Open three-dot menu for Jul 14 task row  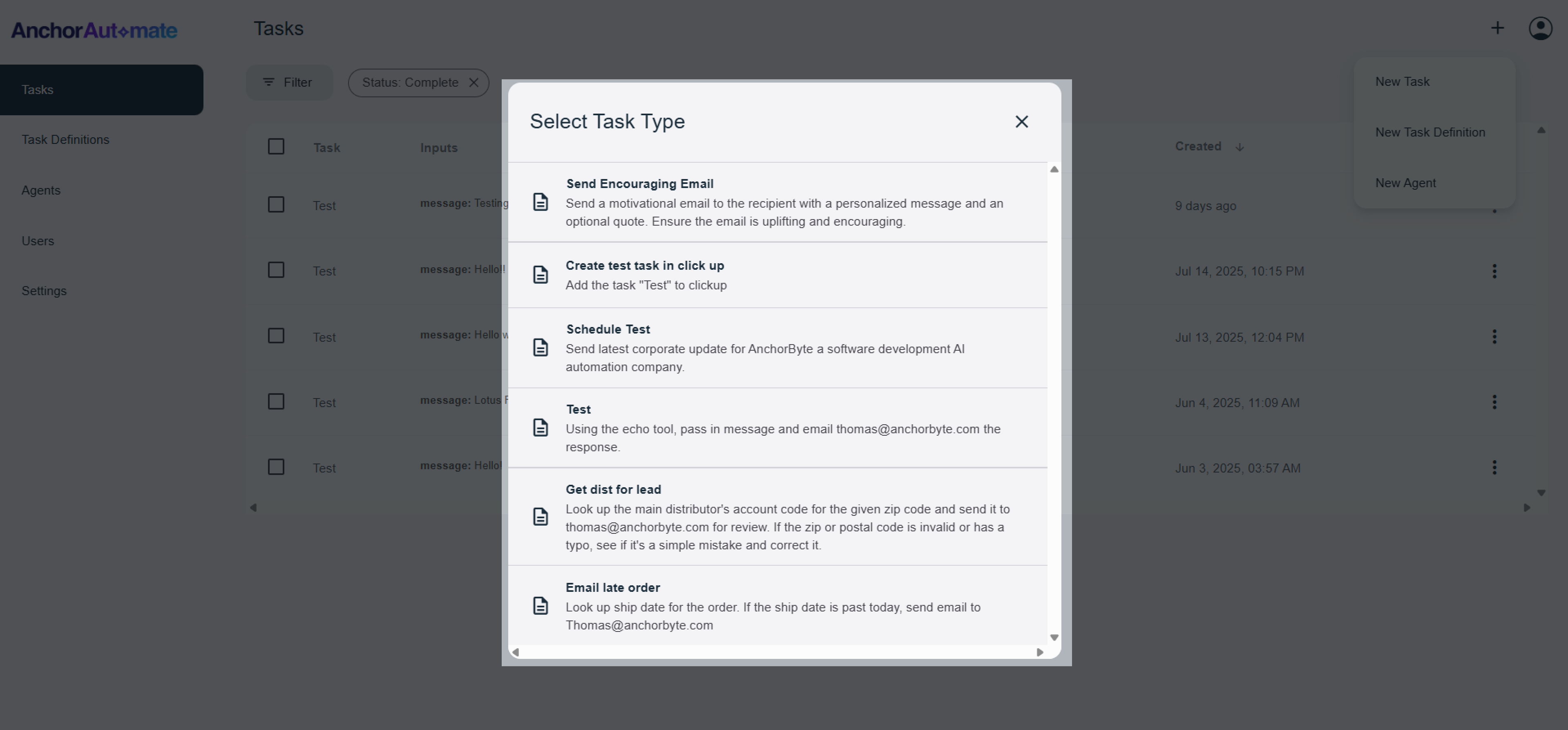click(1494, 271)
